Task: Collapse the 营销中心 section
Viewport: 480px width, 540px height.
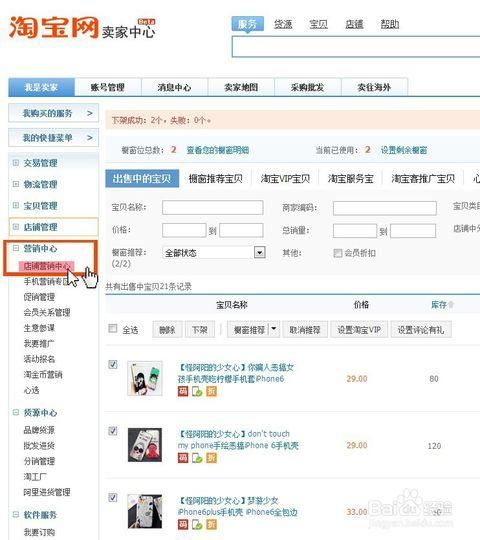Action: (15, 248)
